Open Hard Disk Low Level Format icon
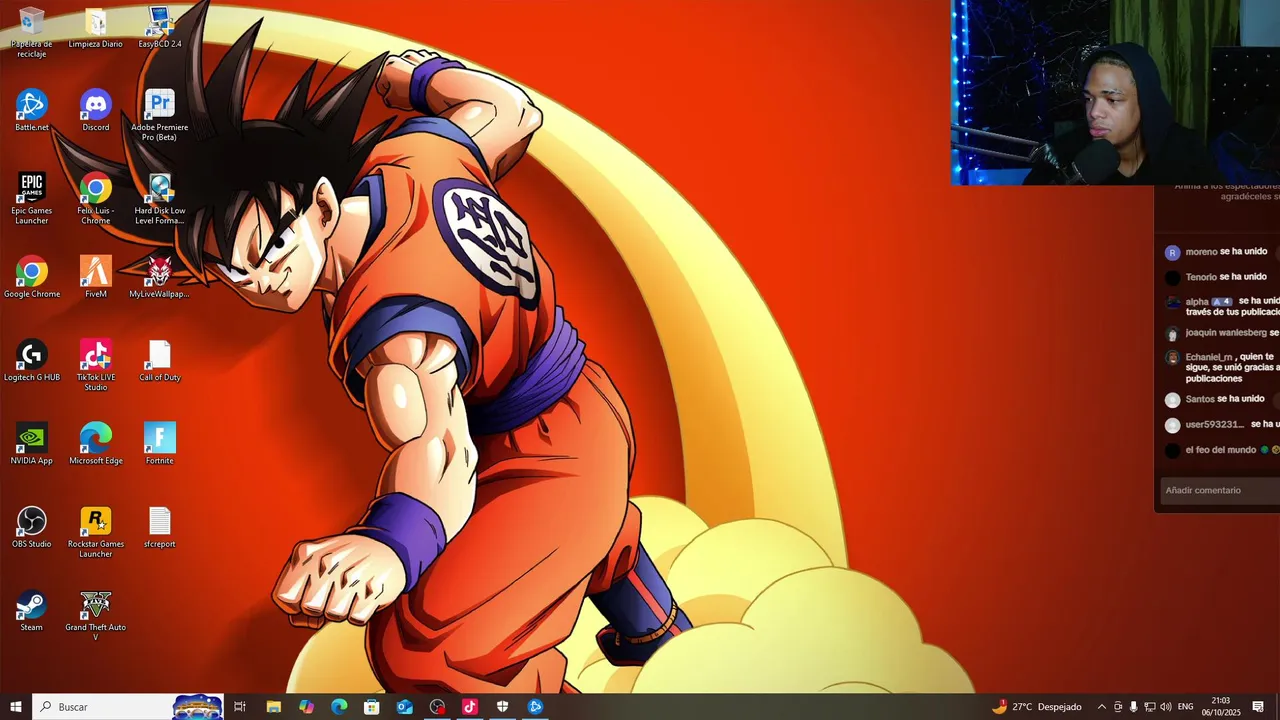The width and height of the screenshot is (1280, 720). 160,198
